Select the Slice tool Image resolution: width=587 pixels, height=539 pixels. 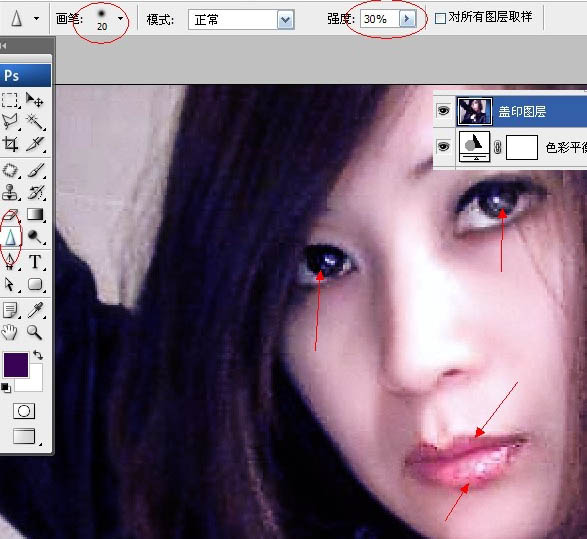[x=35, y=144]
